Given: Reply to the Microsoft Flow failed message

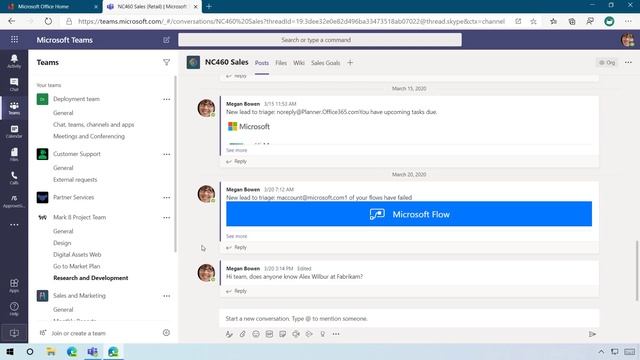Looking at the screenshot, I should (x=236, y=247).
